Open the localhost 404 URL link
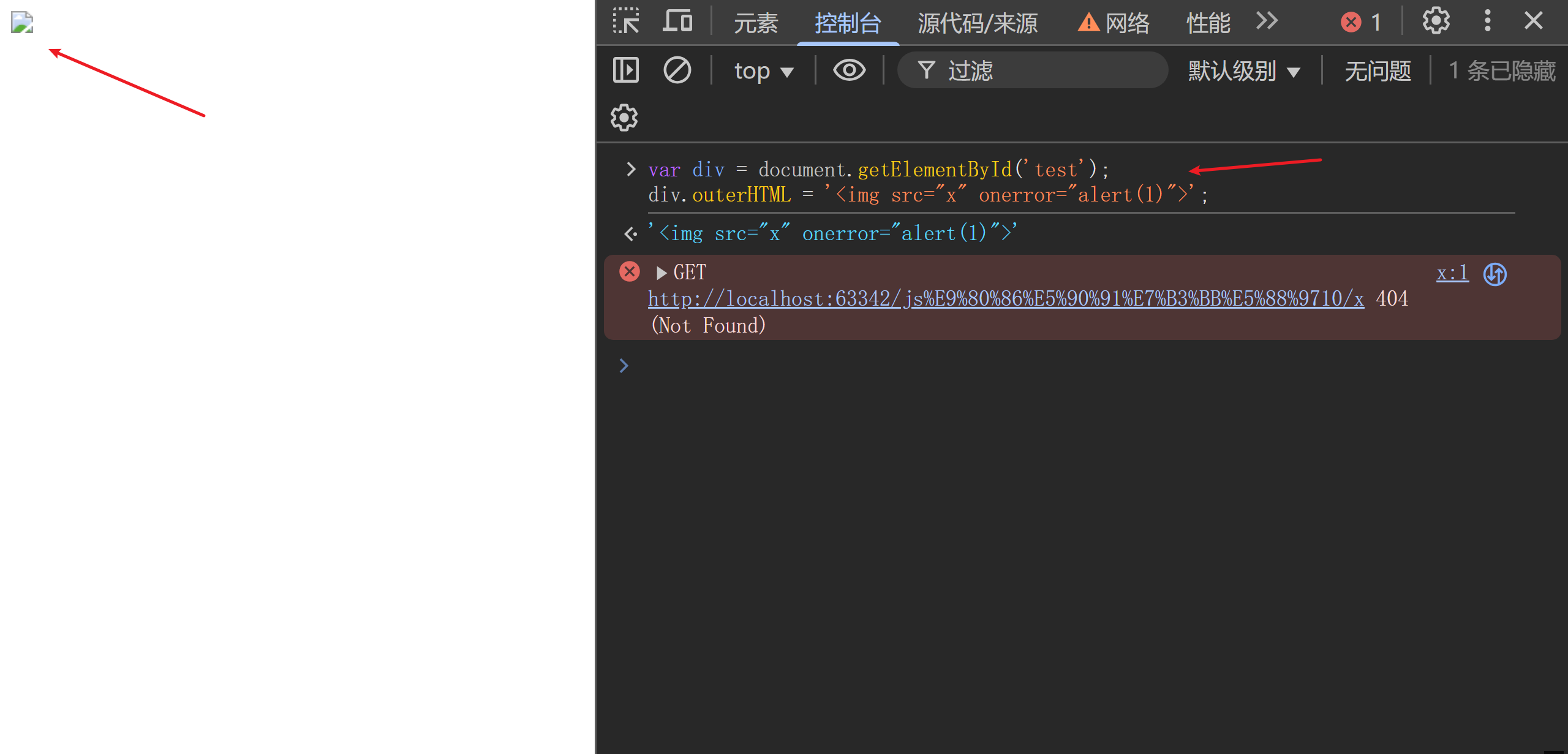This screenshot has width=1568, height=754. 1006,299
